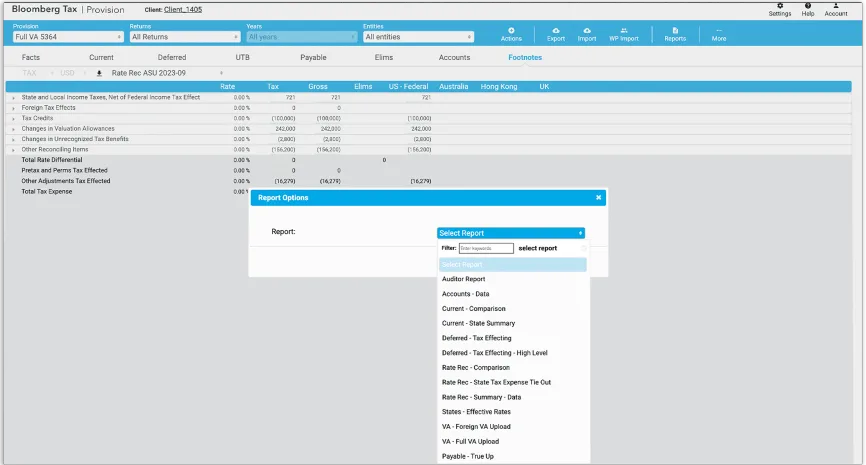This screenshot has width=866, height=465.
Task: Click the Client_1405 link
Action: (183, 9)
